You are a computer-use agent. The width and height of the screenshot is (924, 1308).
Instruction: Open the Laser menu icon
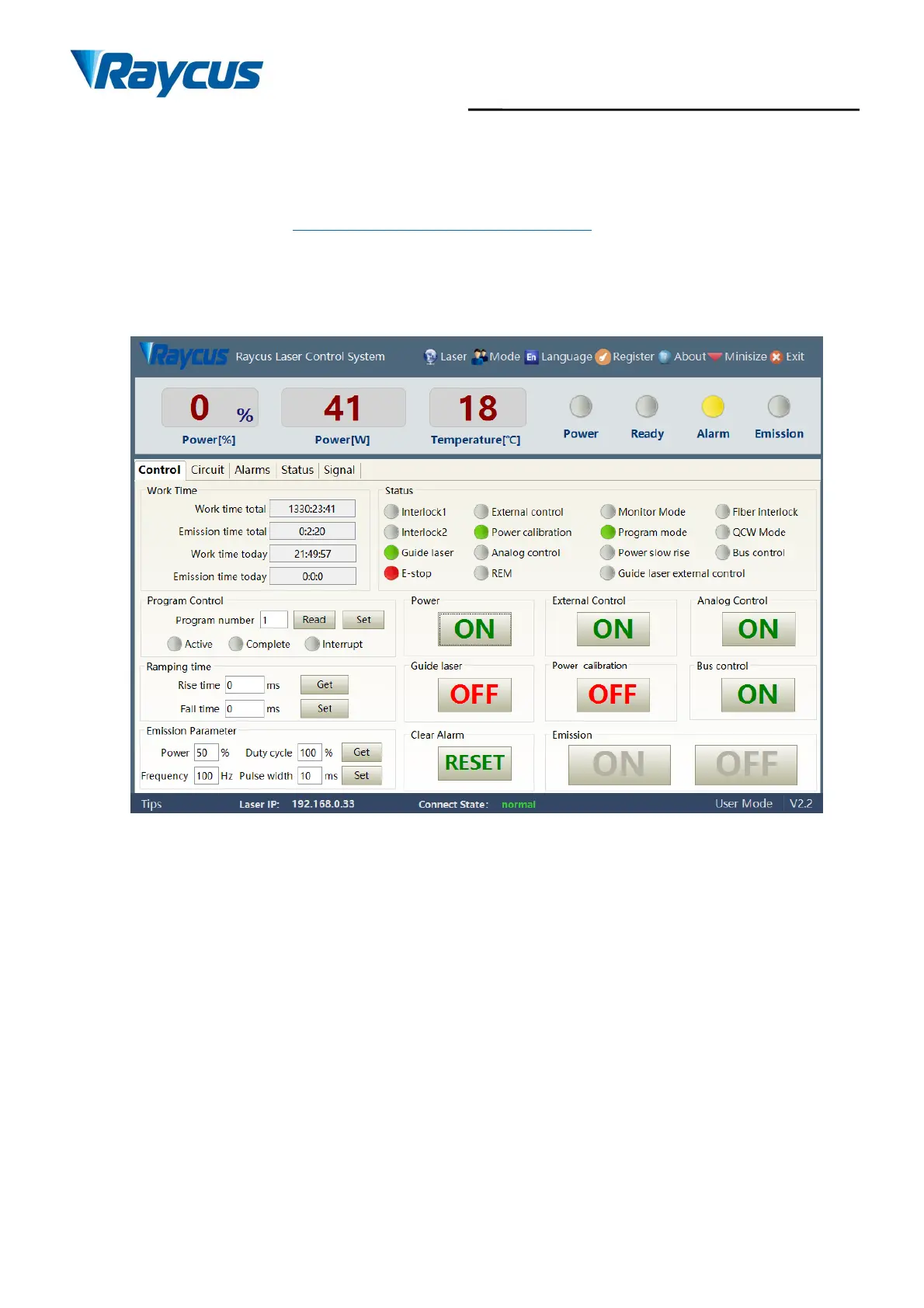tap(430, 357)
